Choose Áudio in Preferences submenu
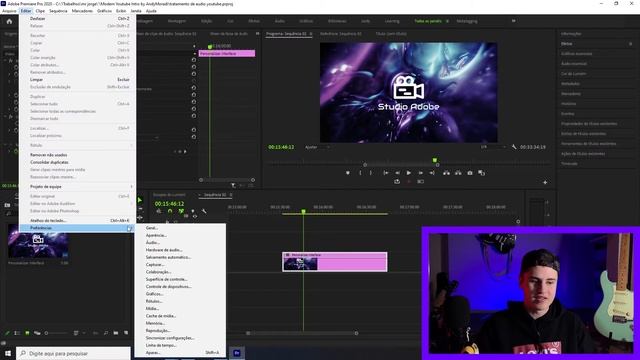Image resolution: width=640 pixels, height=360 pixels. [180, 242]
